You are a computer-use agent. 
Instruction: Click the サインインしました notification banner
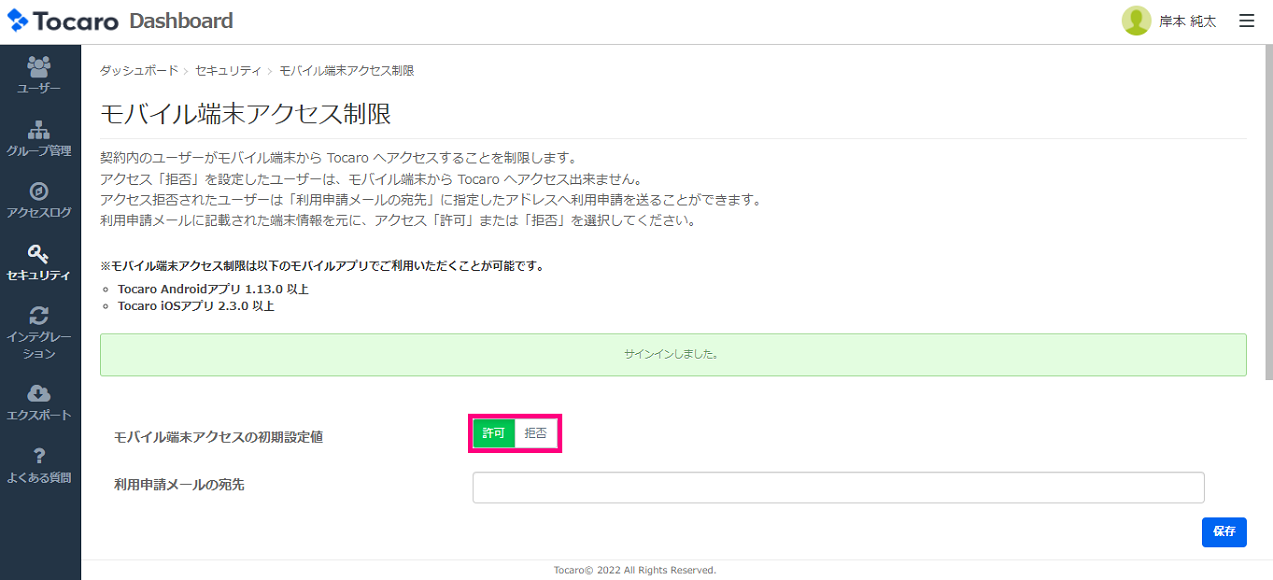(x=673, y=354)
